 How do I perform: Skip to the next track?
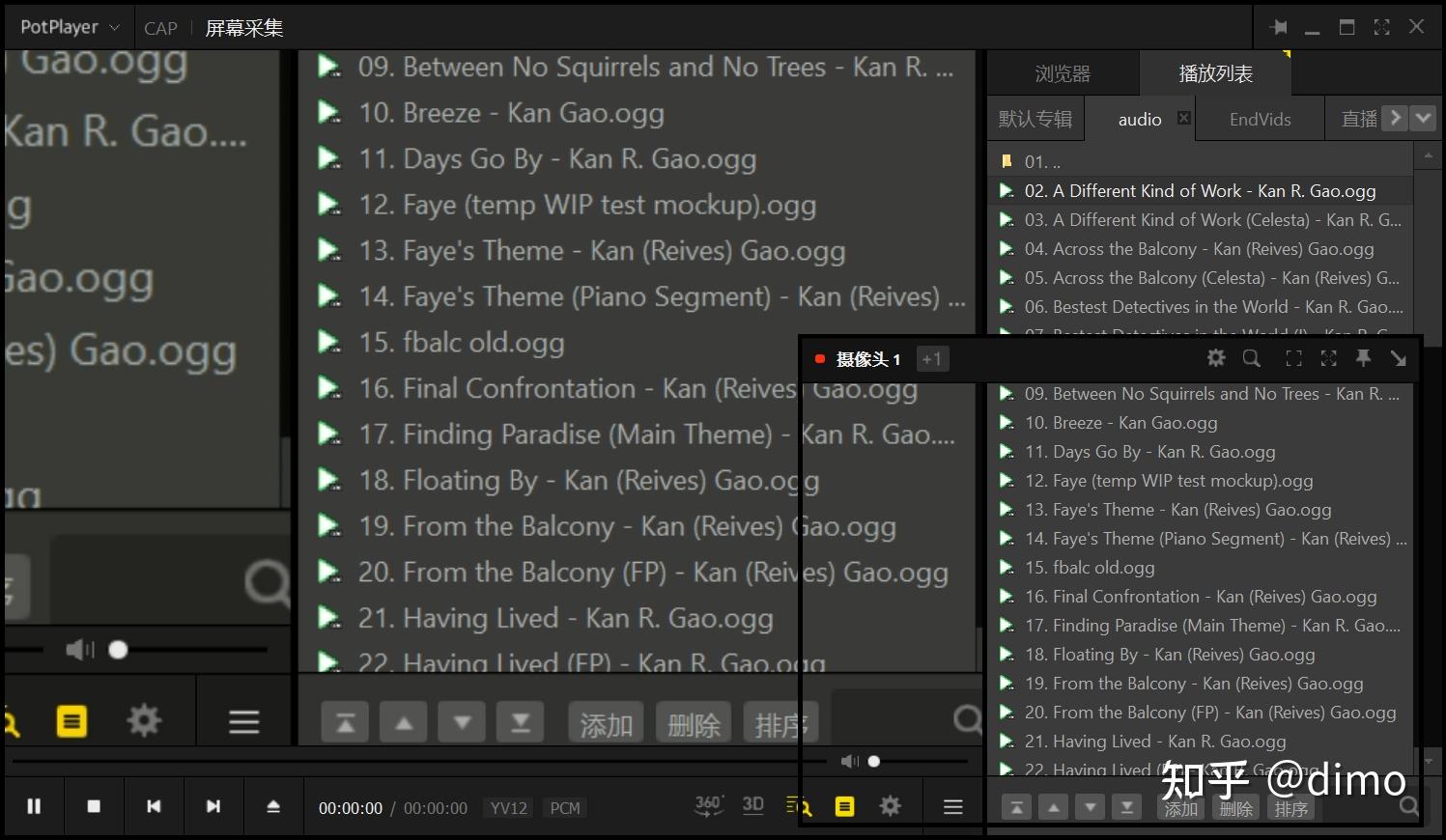point(213,806)
